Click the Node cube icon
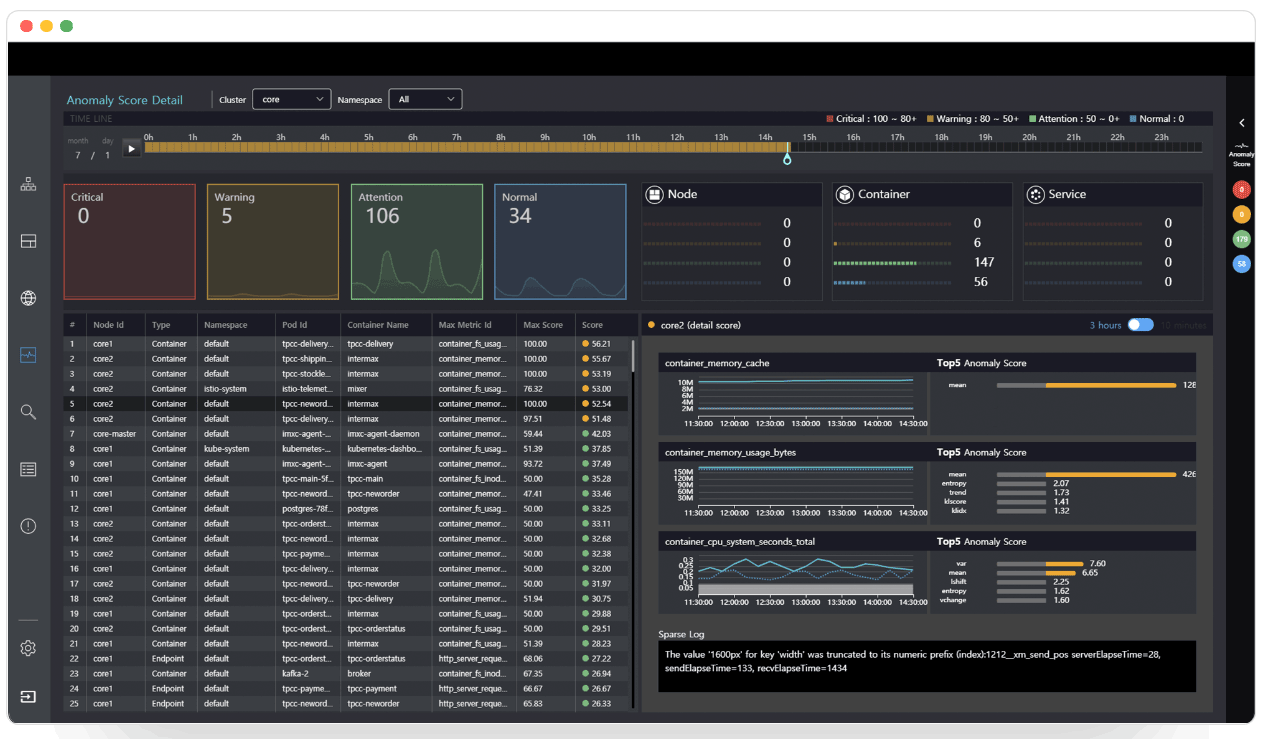Viewport: 1263px width, 739px height. coord(654,195)
